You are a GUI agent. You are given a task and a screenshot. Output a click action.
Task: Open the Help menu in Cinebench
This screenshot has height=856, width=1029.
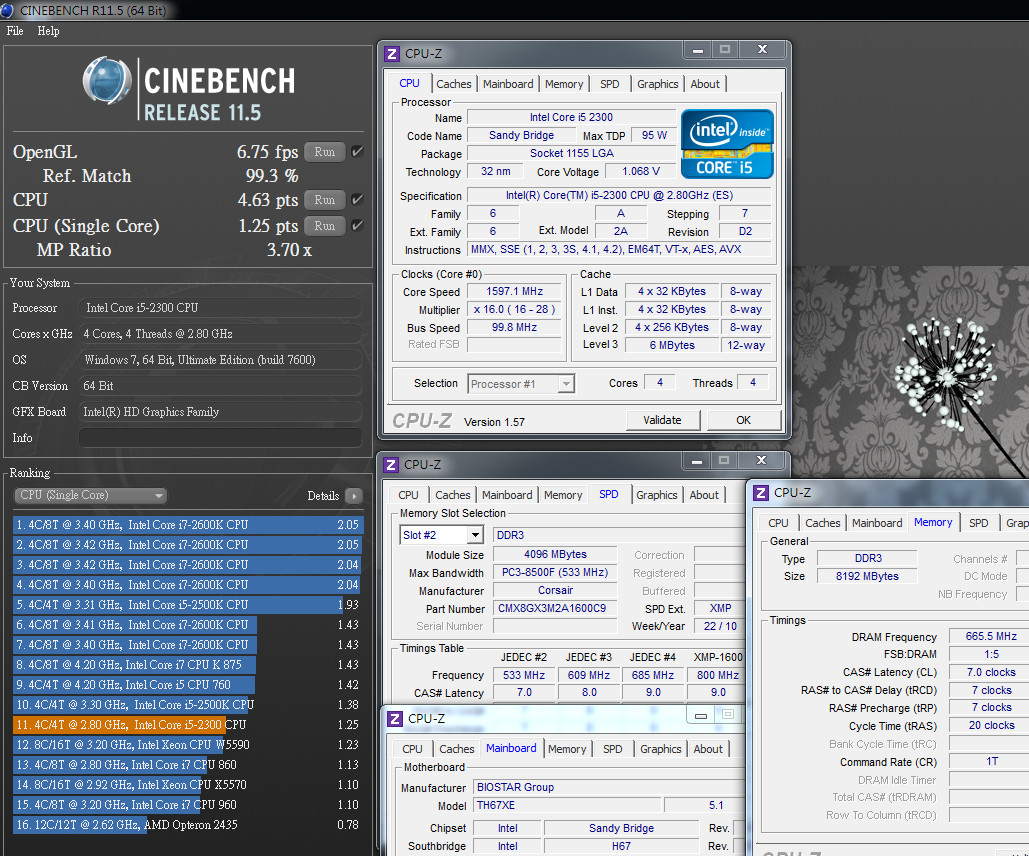48,31
